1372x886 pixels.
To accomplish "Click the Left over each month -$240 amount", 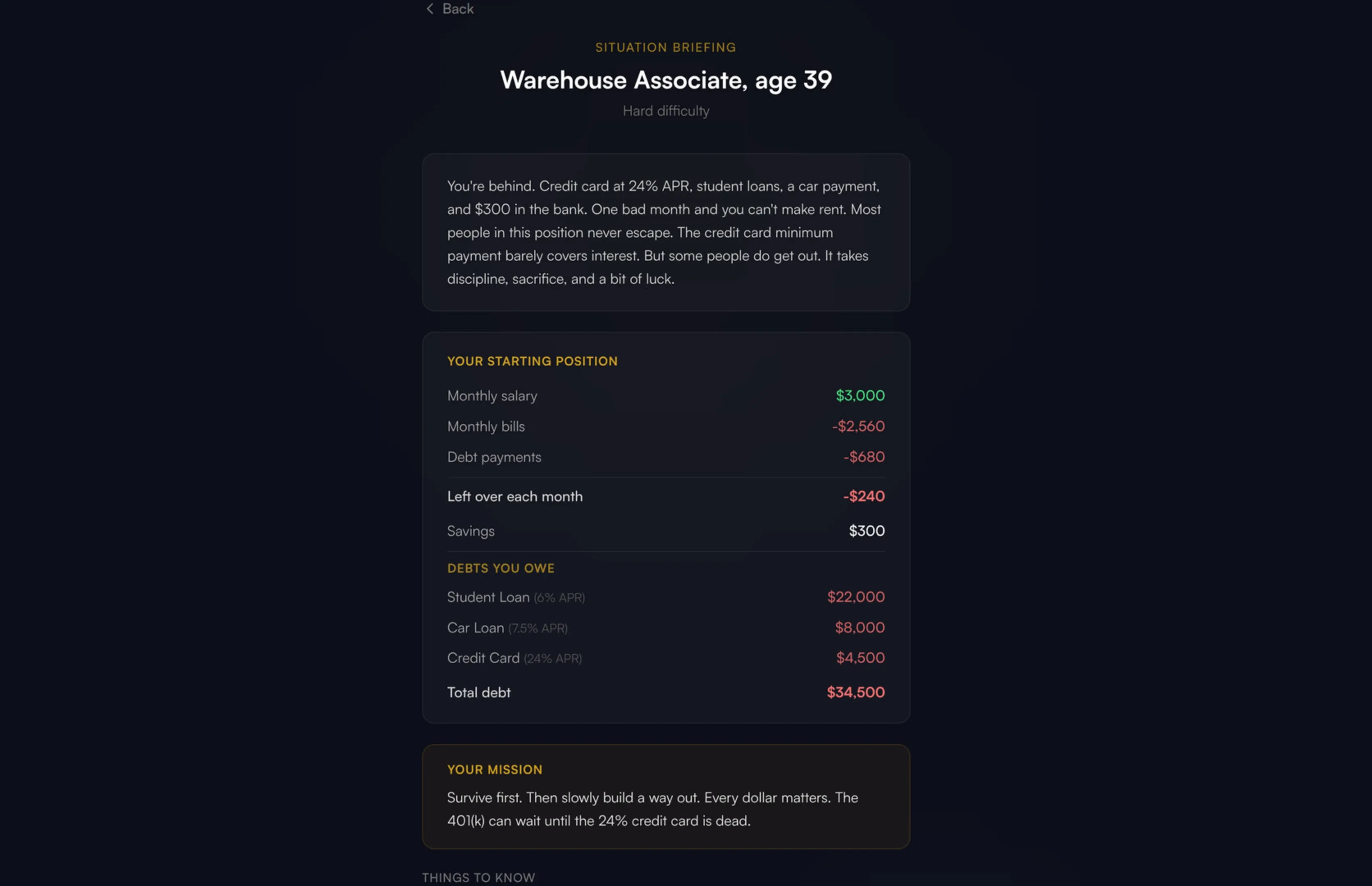I will [x=864, y=496].
